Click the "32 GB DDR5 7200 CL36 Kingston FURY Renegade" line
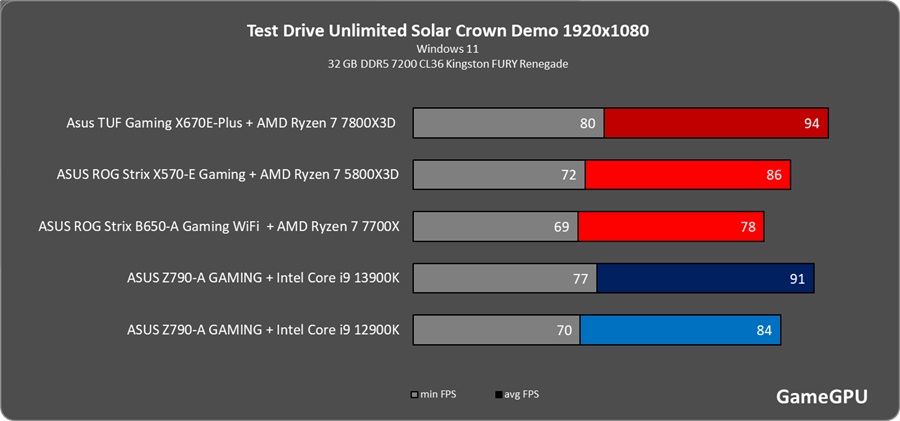The image size is (900, 421). pyautogui.click(x=448, y=64)
